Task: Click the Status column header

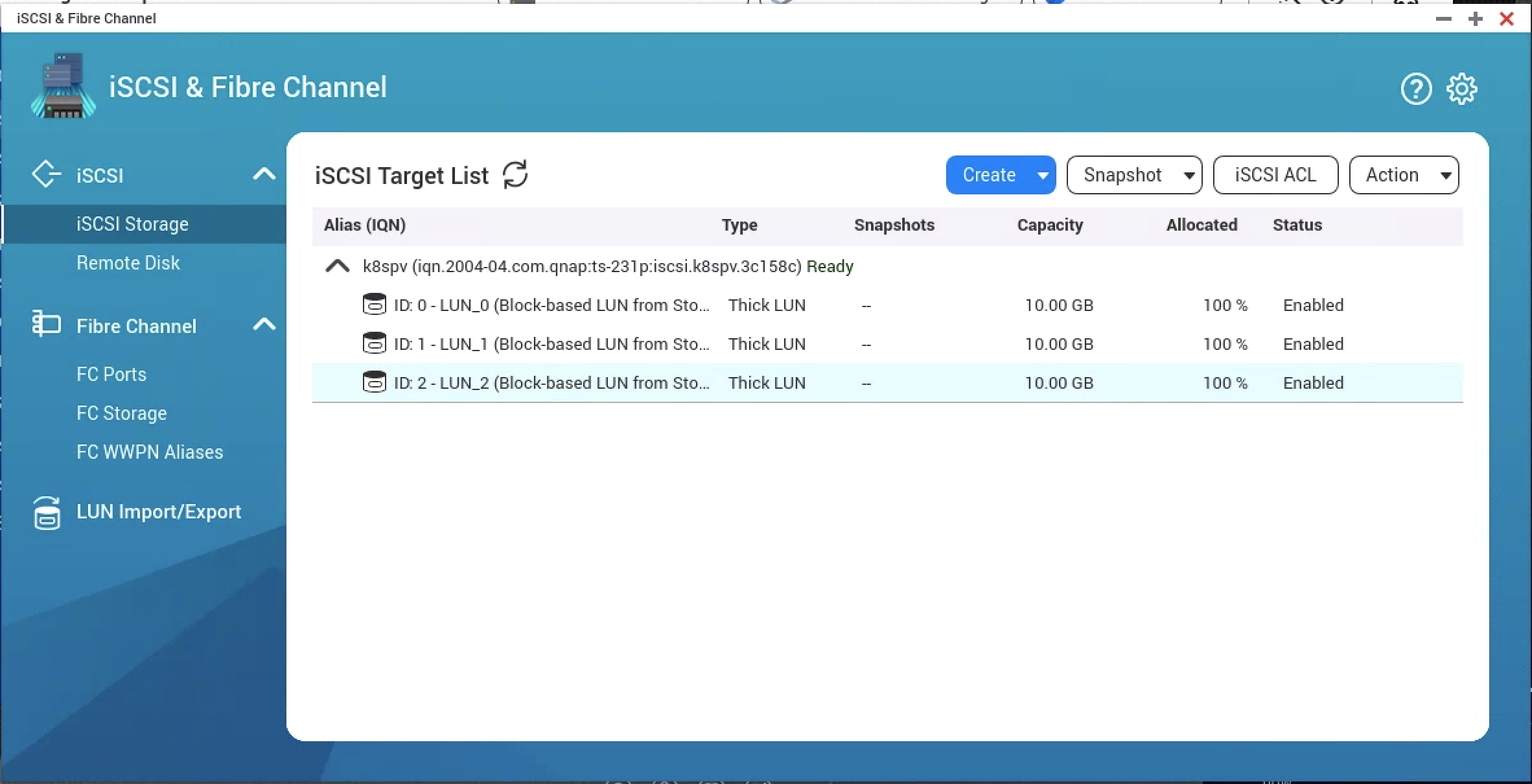Action: point(1297,225)
